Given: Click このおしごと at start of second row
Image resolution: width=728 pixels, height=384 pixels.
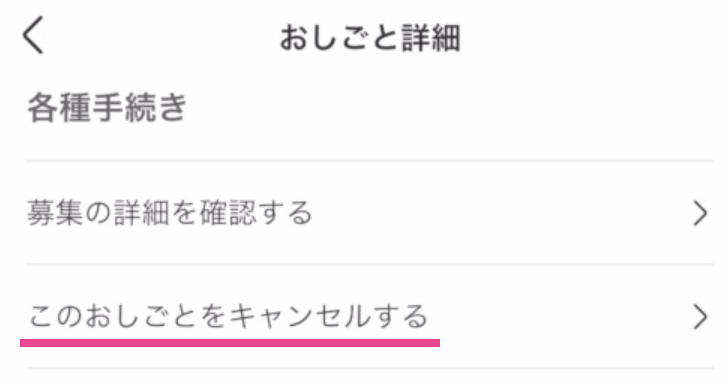Looking at the screenshot, I should coord(114,317).
